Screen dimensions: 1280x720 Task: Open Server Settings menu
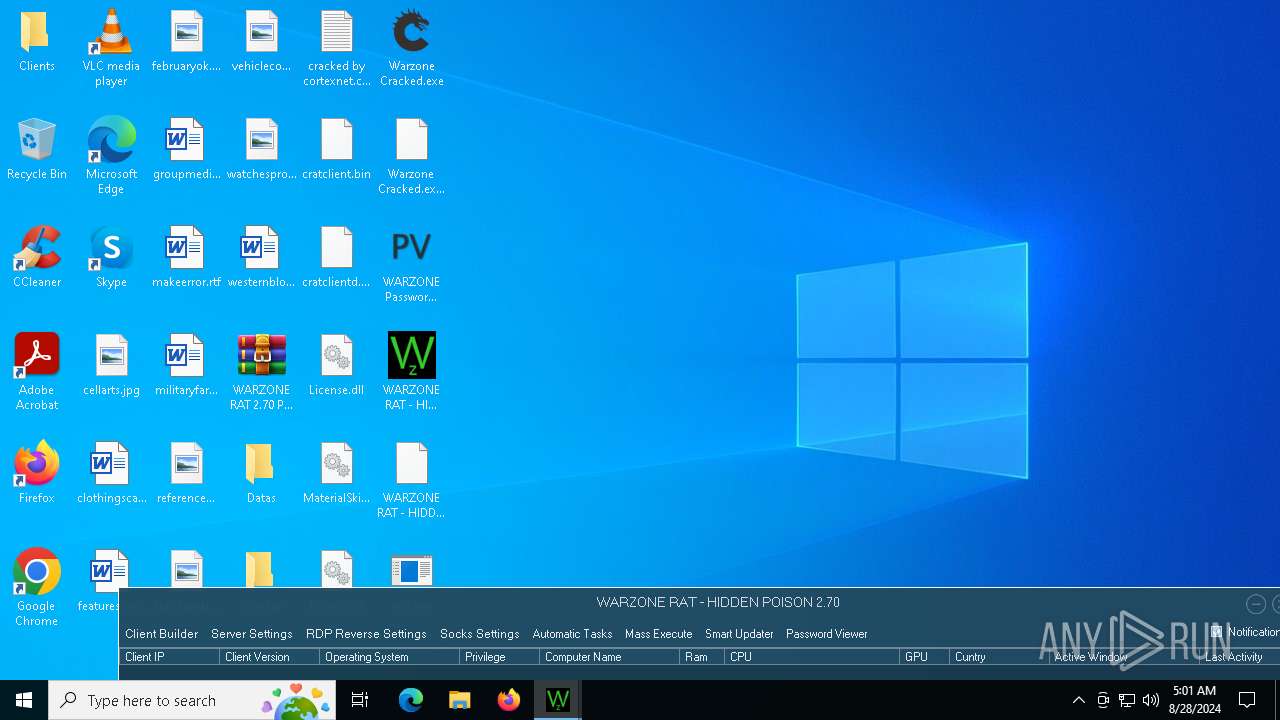[x=251, y=634]
